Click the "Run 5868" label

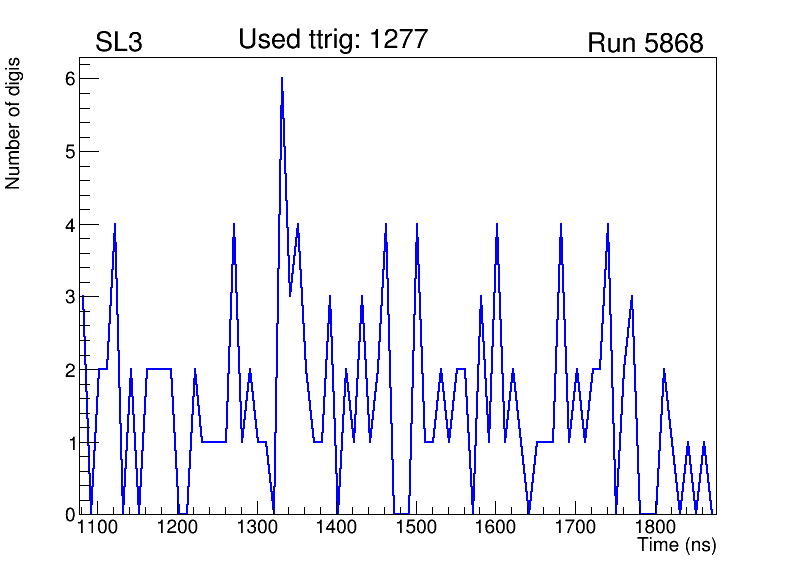645,43
